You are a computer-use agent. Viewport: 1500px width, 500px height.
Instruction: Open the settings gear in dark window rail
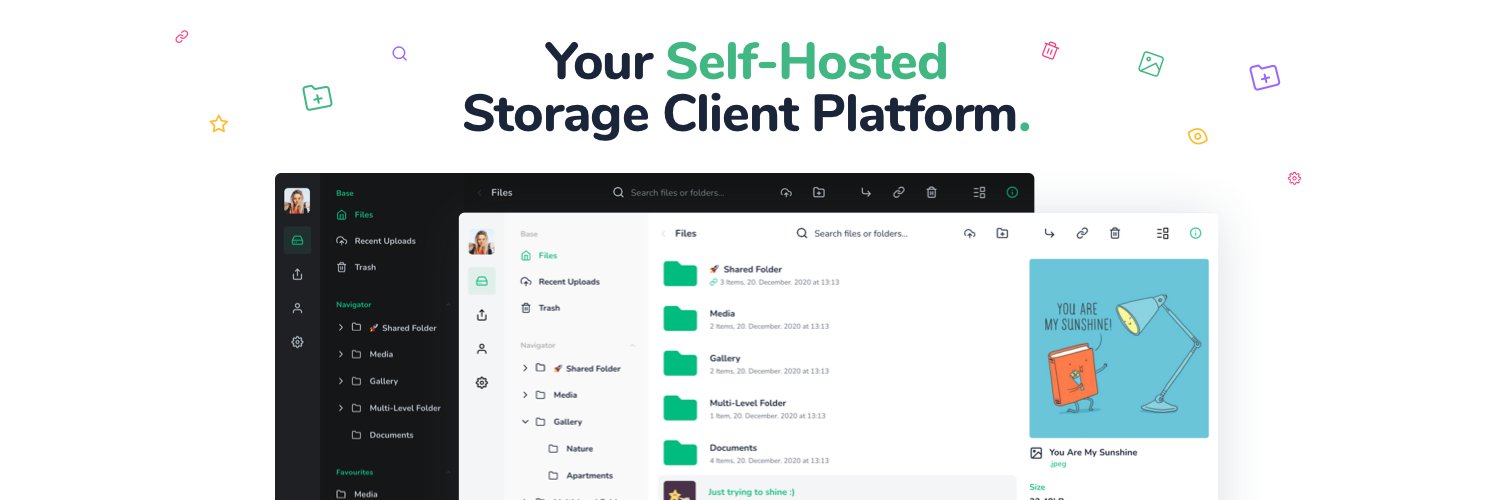point(297,342)
